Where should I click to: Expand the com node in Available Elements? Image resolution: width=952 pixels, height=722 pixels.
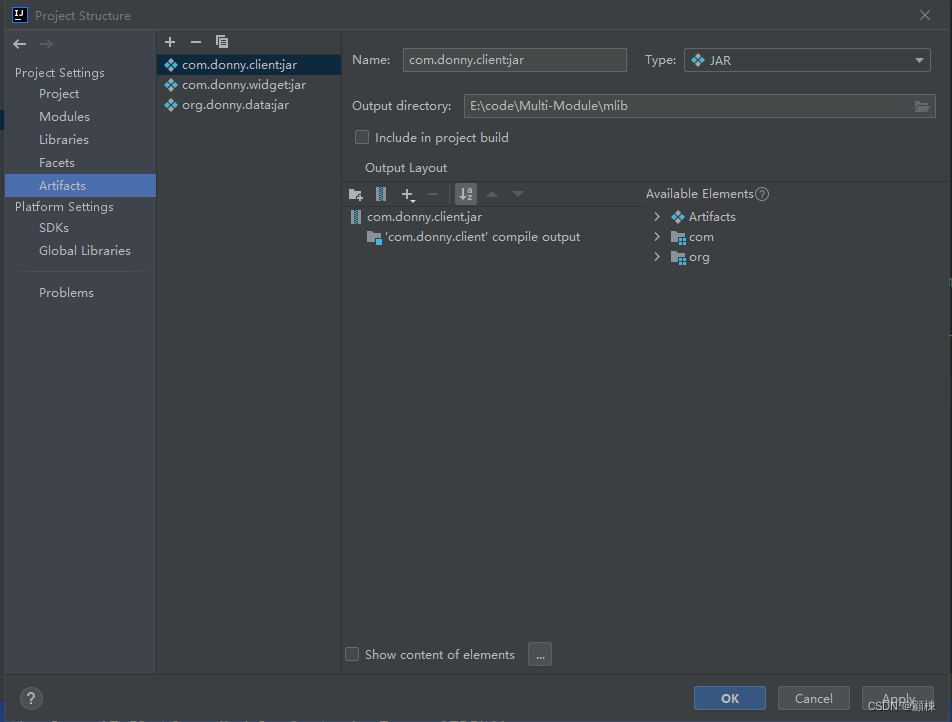tap(657, 237)
